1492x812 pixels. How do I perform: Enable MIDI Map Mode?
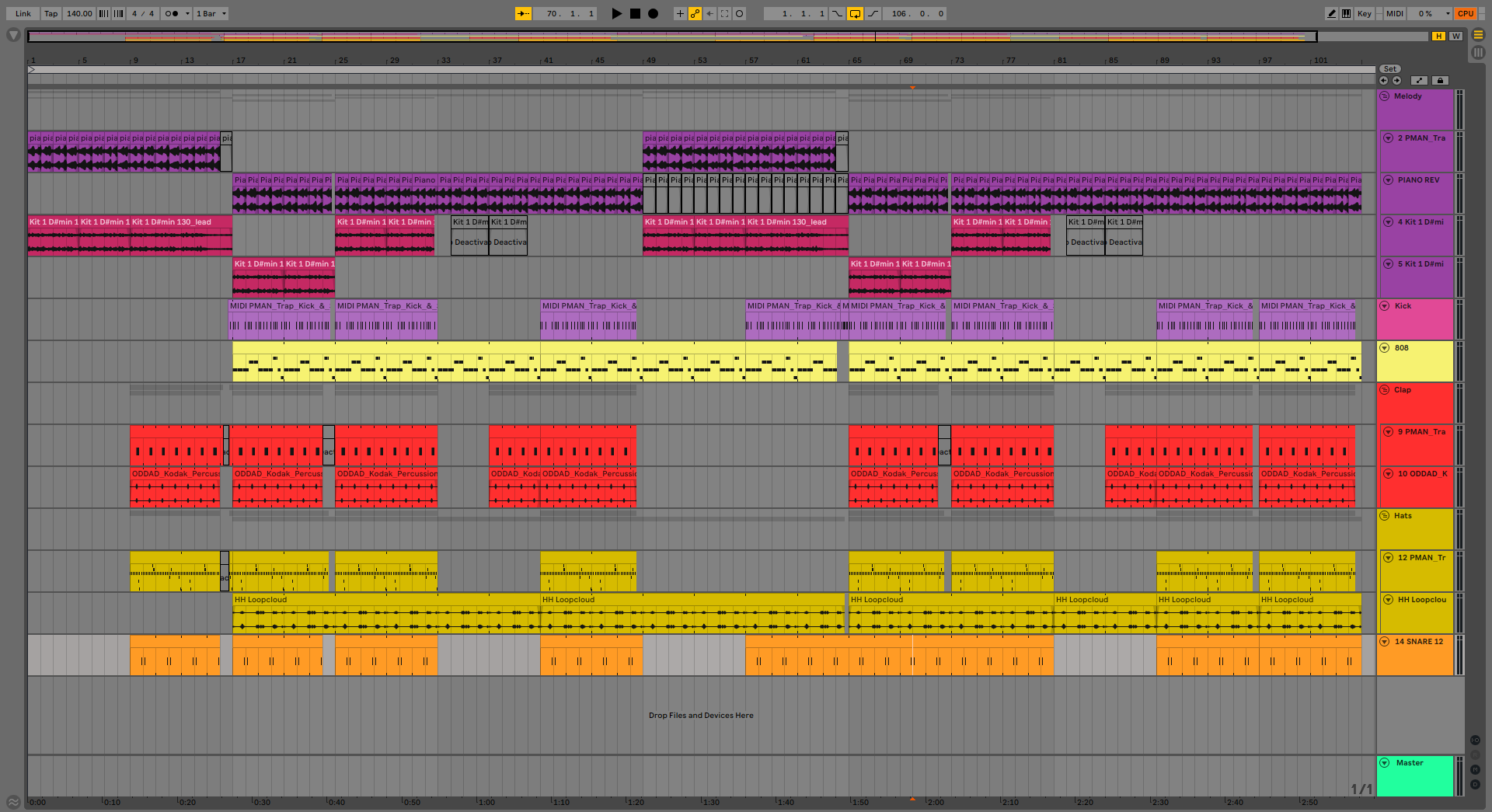1395,13
